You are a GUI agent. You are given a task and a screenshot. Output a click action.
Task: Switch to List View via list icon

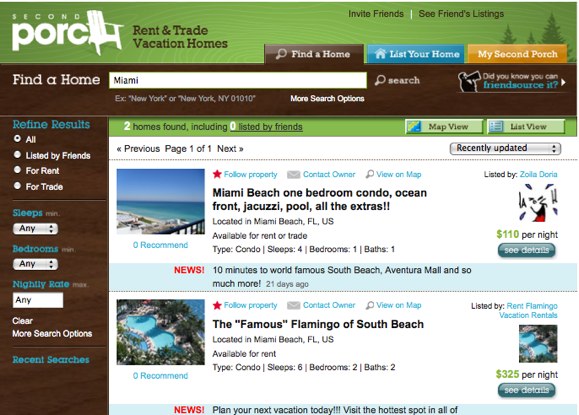(x=496, y=127)
